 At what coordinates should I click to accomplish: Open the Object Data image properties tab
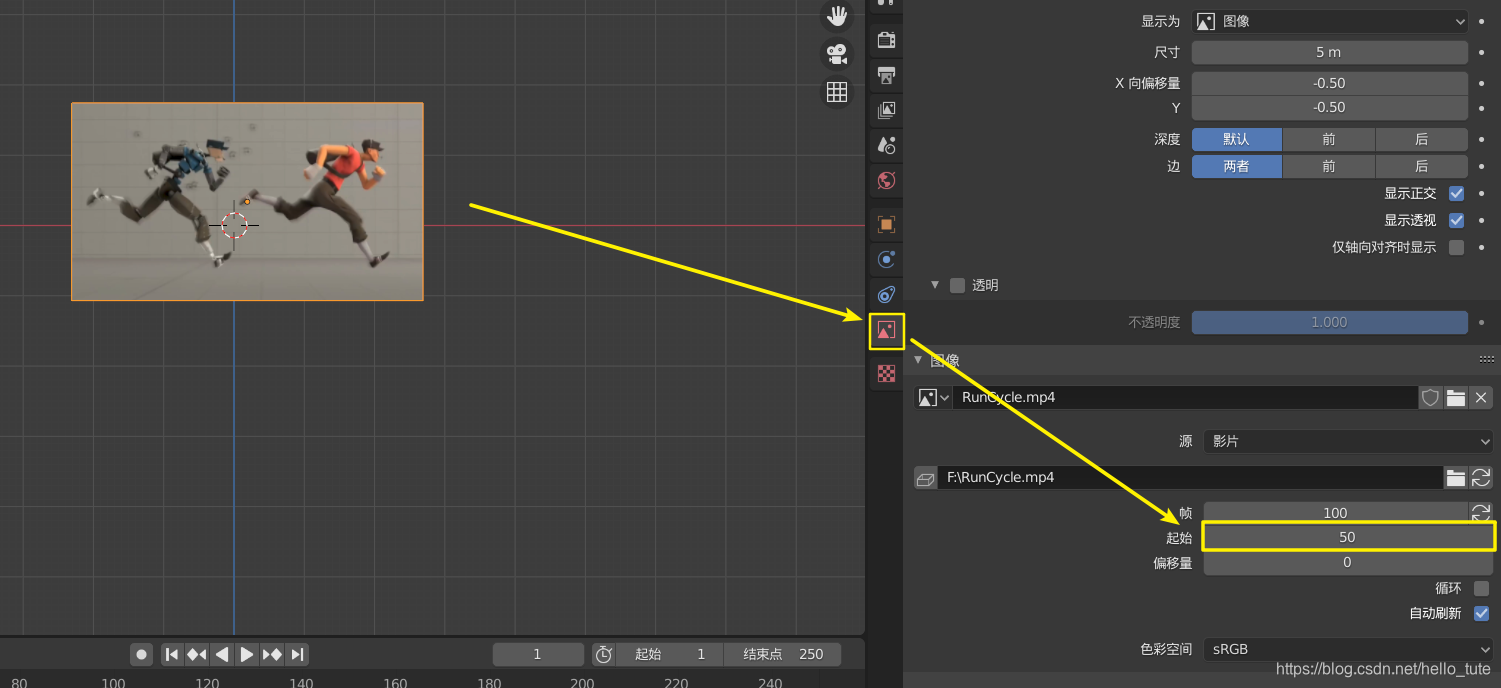pos(886,331)
